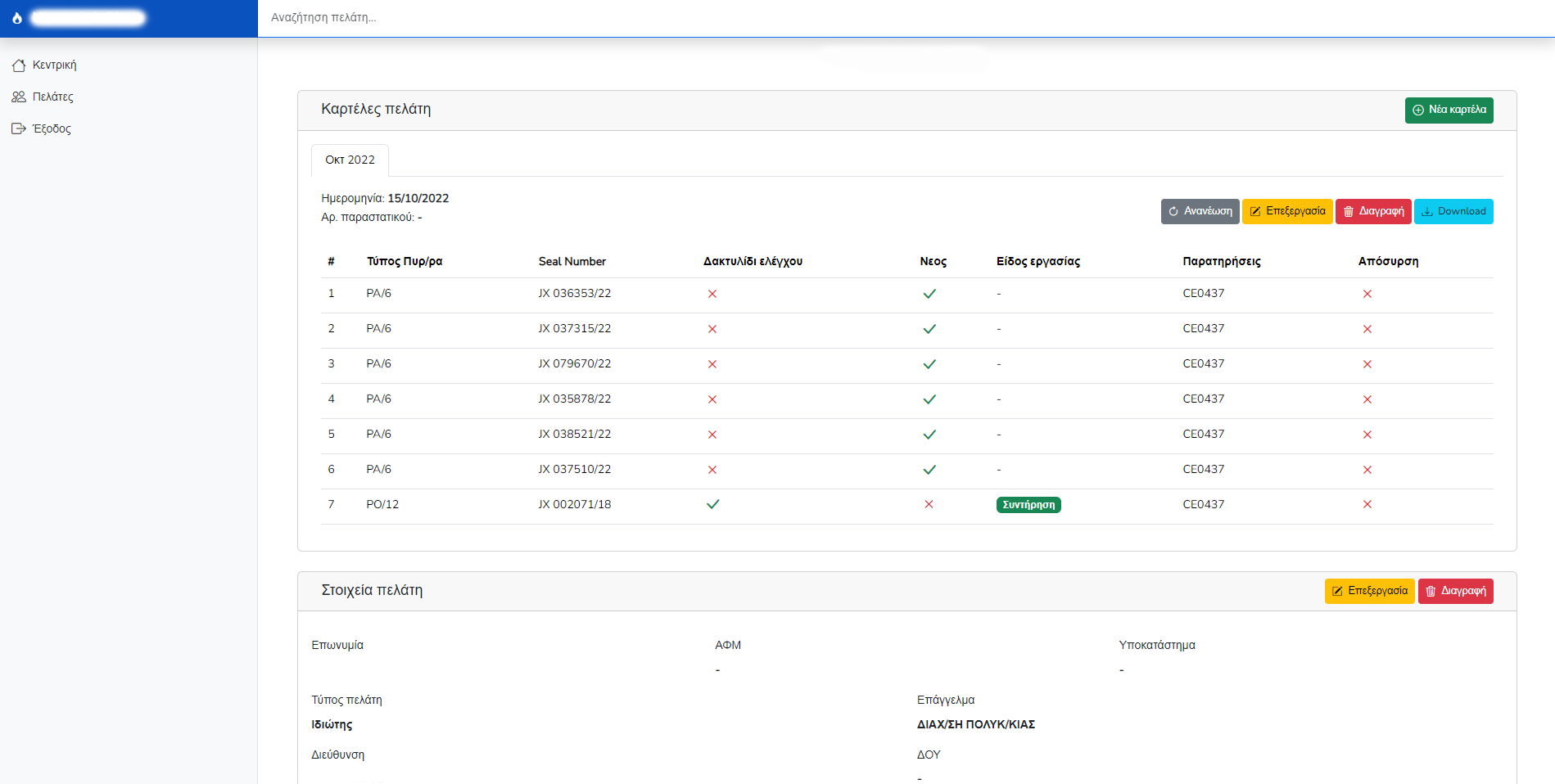Select seal number JX 036353/22
This screenshot has height=784, width=1555.
point(574,293)
